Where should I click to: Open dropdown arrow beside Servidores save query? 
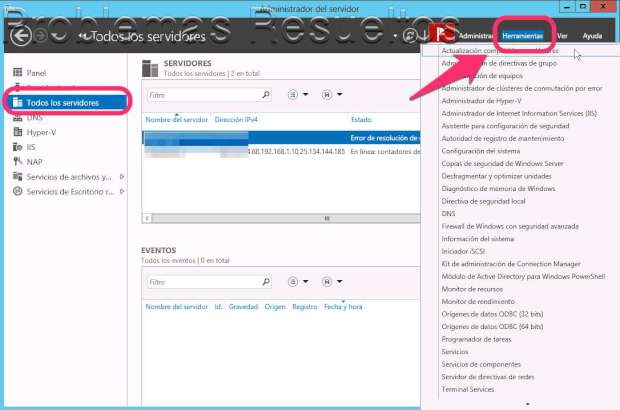point(339,94)
